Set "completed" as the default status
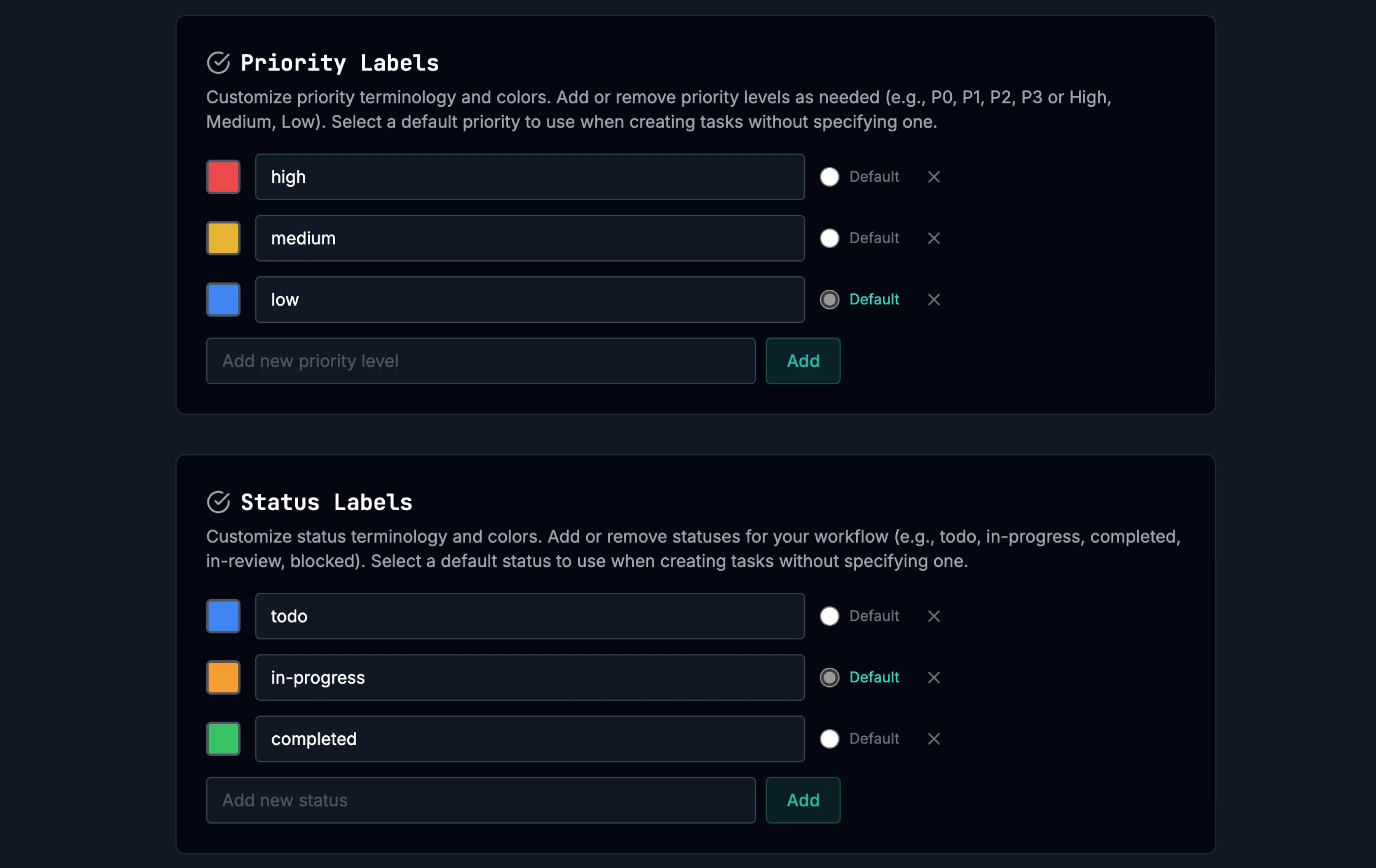Viewport: 1376px width, 868px height. tap(830, 739)
